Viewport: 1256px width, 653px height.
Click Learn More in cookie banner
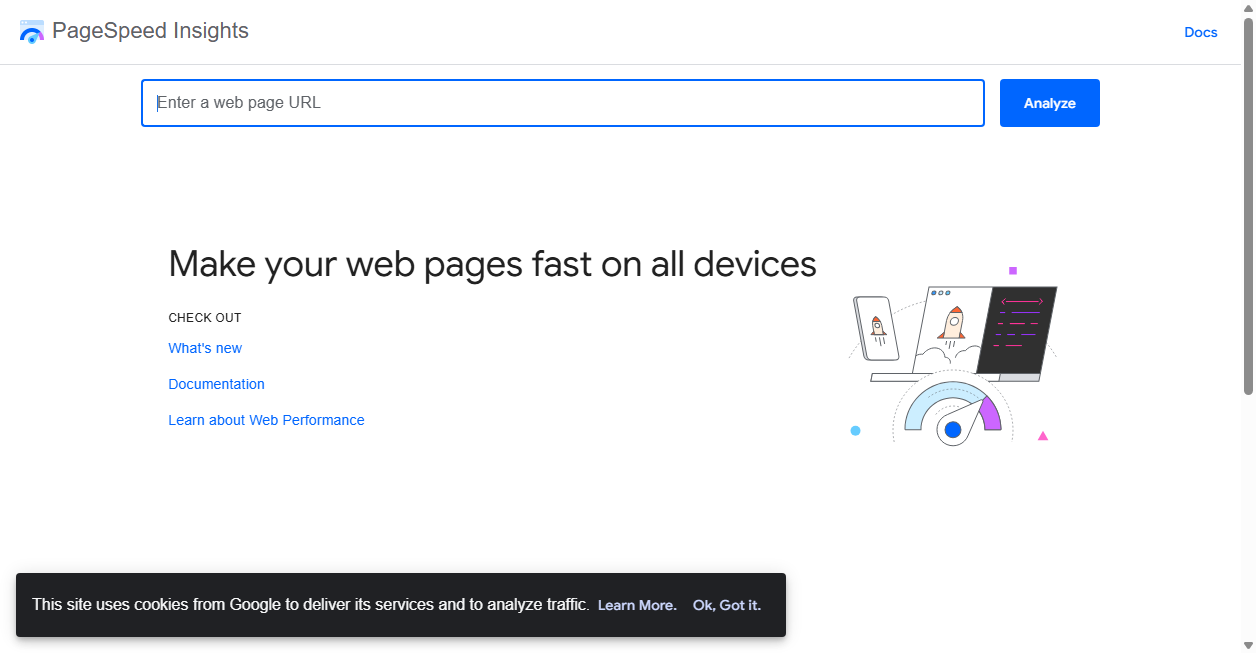coord(637,605)
